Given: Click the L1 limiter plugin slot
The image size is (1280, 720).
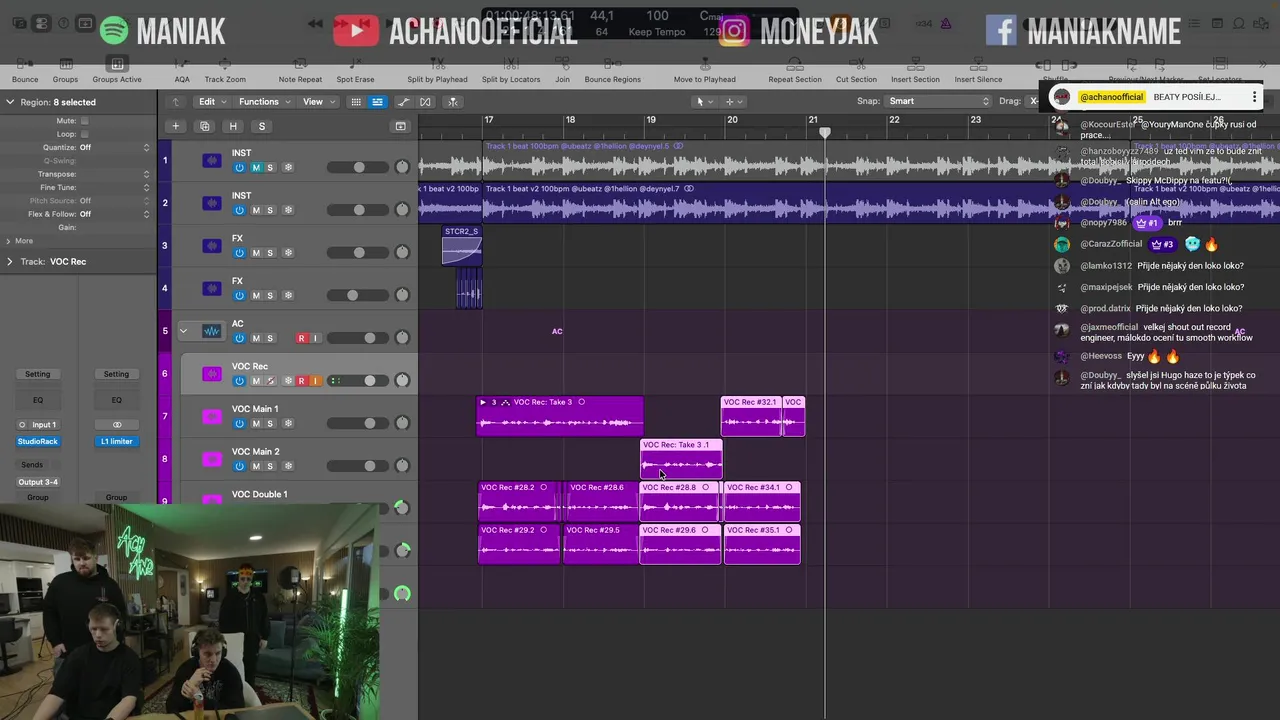Looking at the screenshot, I should tap(116, 442).
